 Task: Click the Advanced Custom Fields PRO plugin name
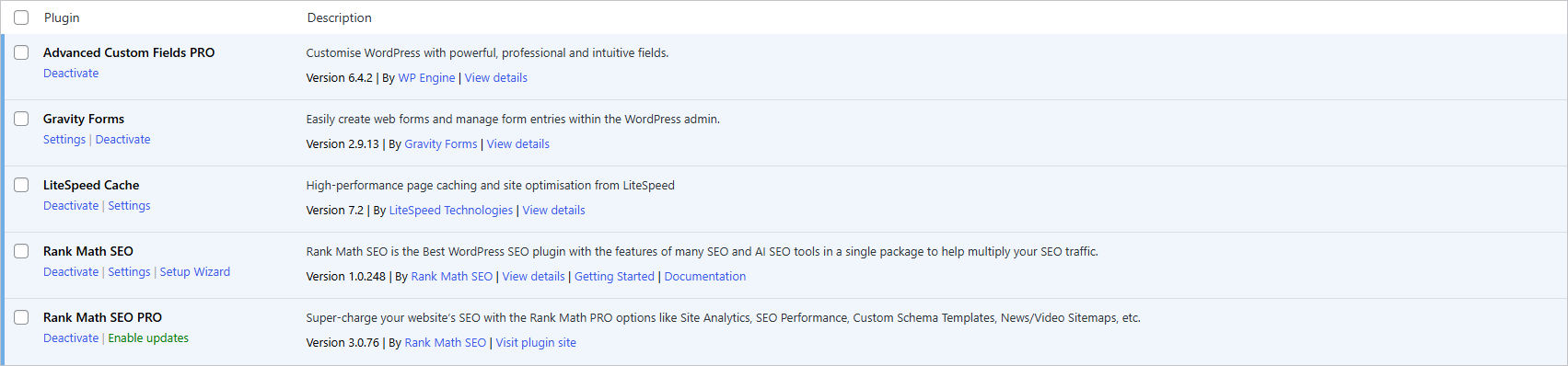[x=129, y=52]
